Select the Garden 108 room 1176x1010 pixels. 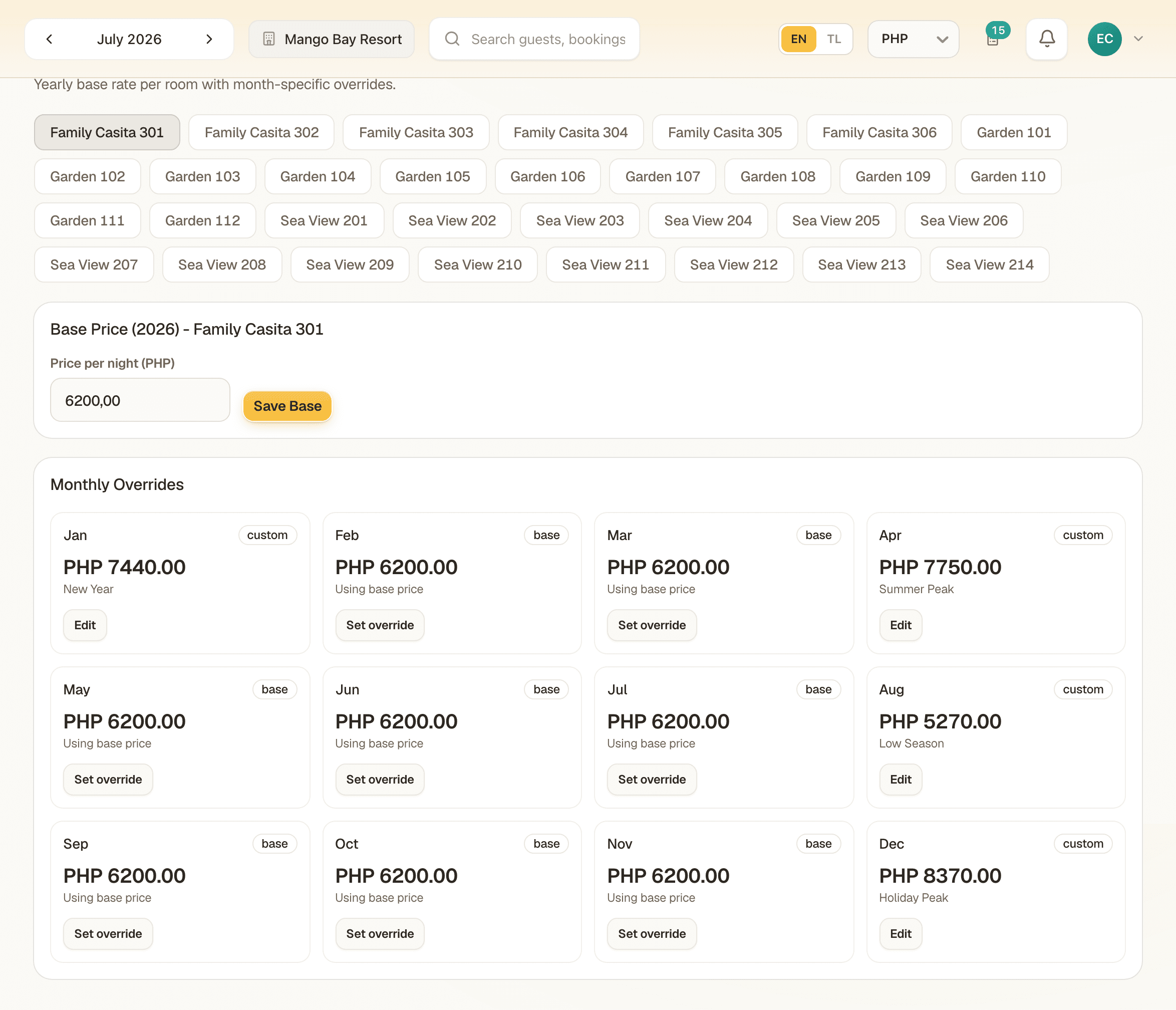click(777, 176)
